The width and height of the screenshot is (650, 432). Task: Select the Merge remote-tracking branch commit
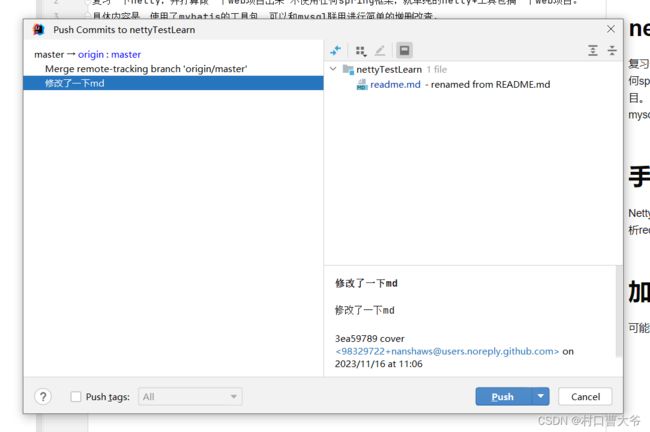click(146, 69)
